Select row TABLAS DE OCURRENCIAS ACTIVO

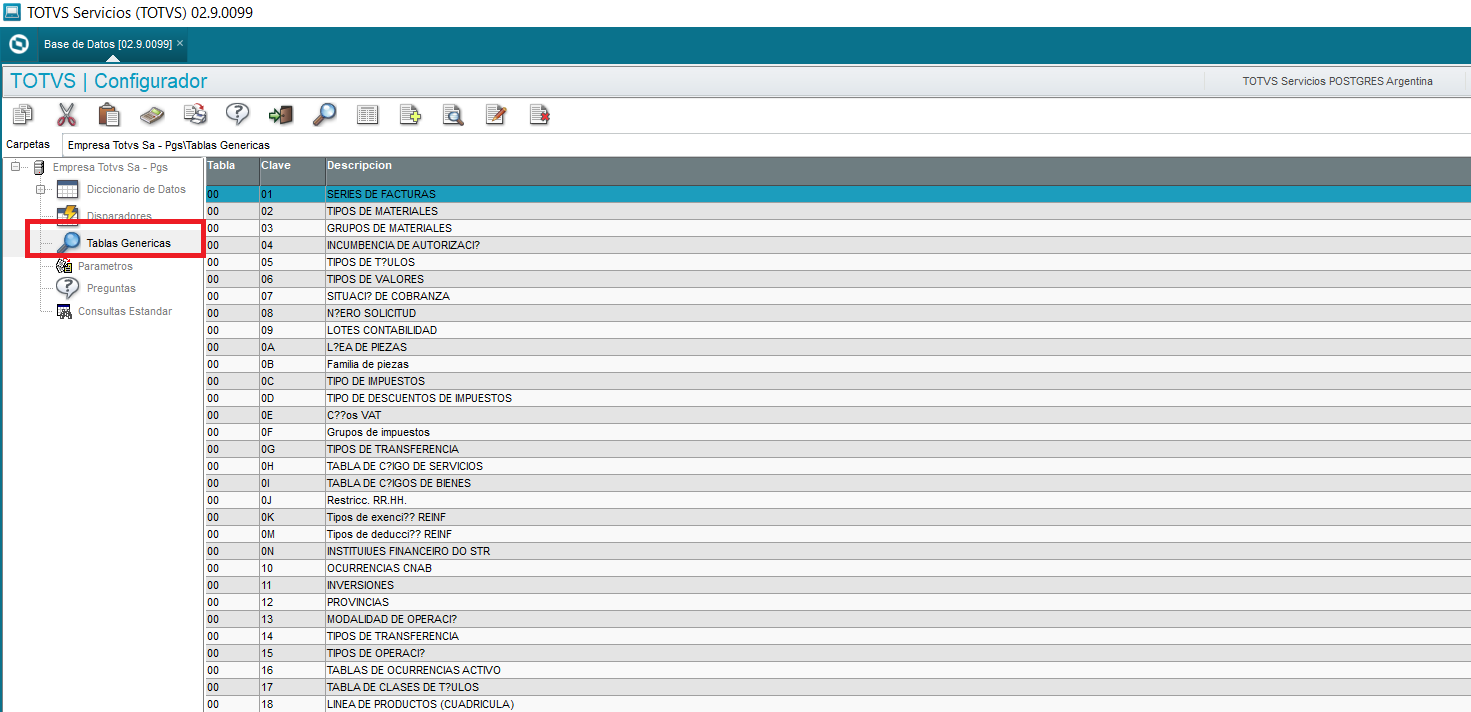click(x=838, y=670)
